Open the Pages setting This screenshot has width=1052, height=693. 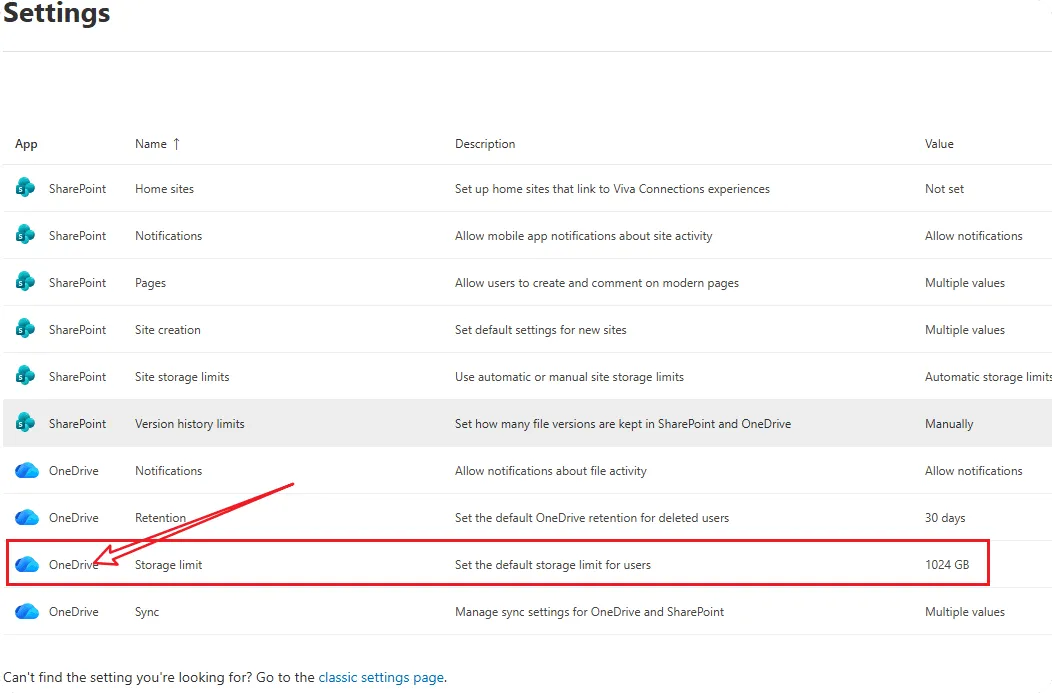[150, 283]
